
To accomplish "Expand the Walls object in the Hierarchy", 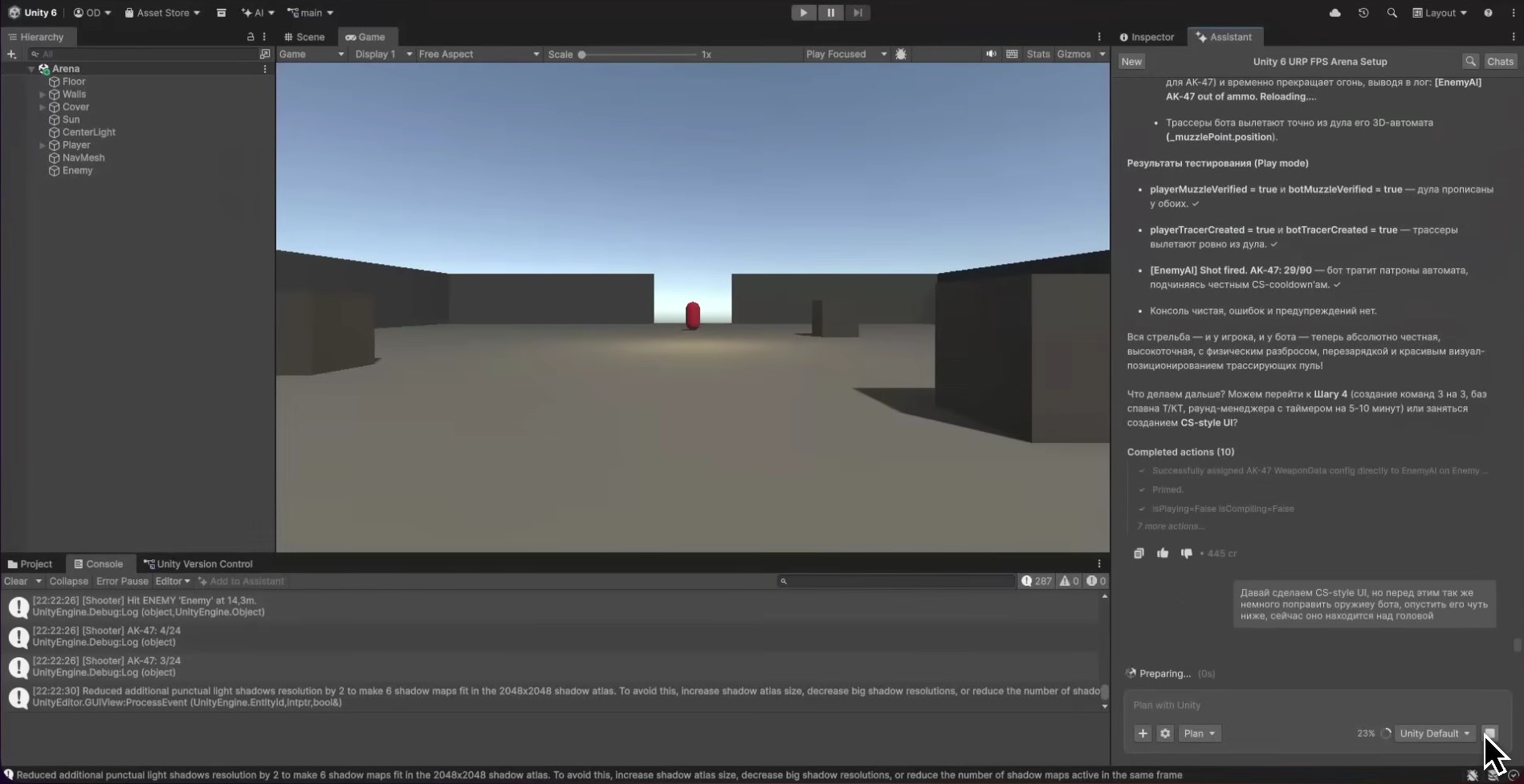I will point(43,95).
